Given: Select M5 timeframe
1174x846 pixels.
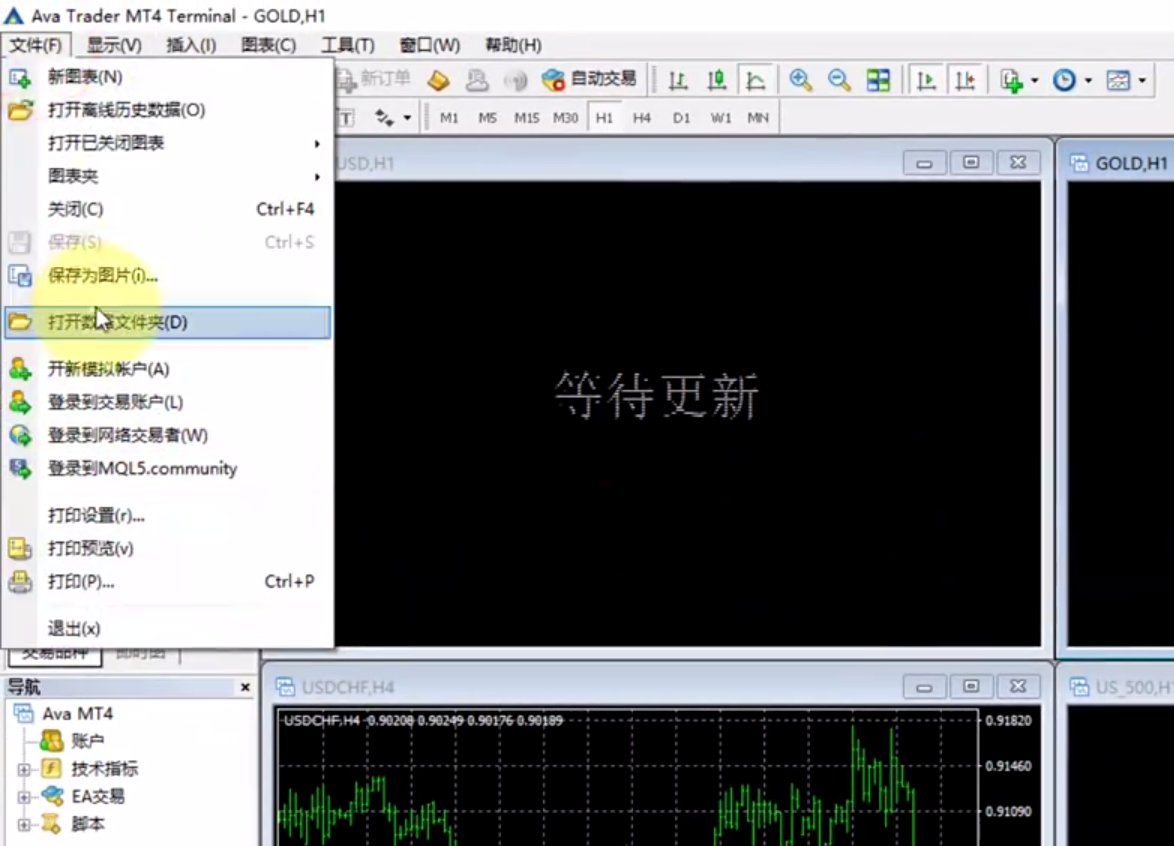Looking at the screenshot, I should pyautogui.click(x=487, y=118).
